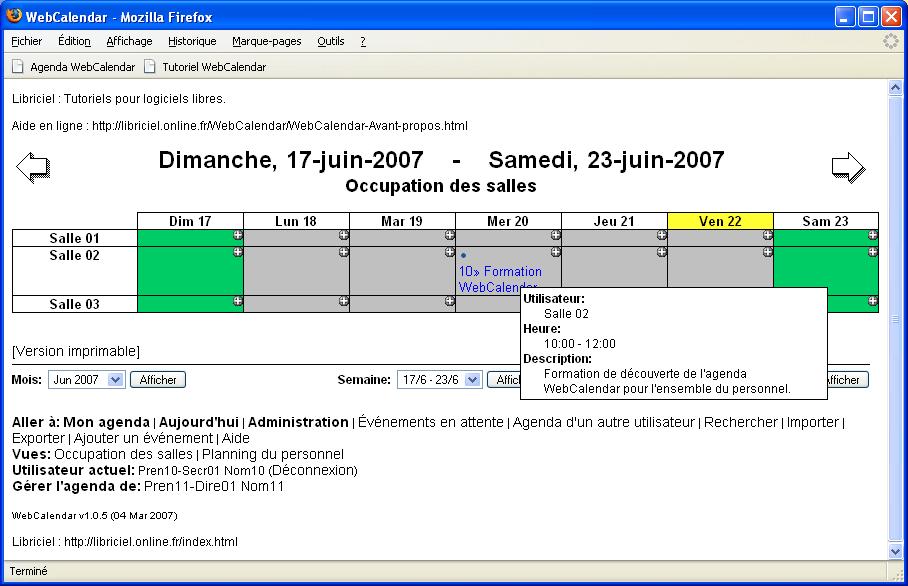908x586 pixels.
Task: Open the Aide link
Action: coord(236,438)
